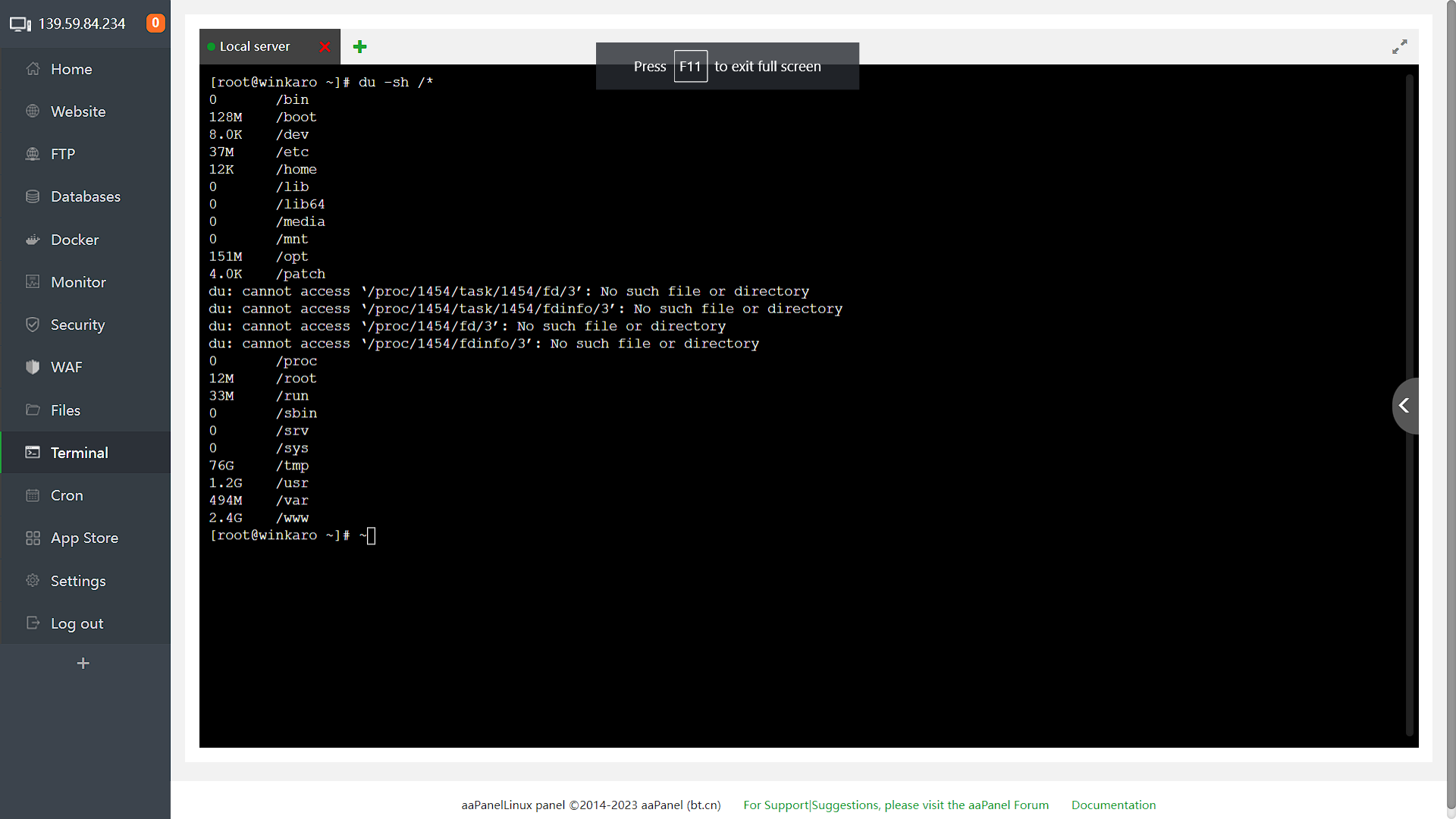Click the Website globe icon
Screen dimensions: 1456x819
(33, 111)
